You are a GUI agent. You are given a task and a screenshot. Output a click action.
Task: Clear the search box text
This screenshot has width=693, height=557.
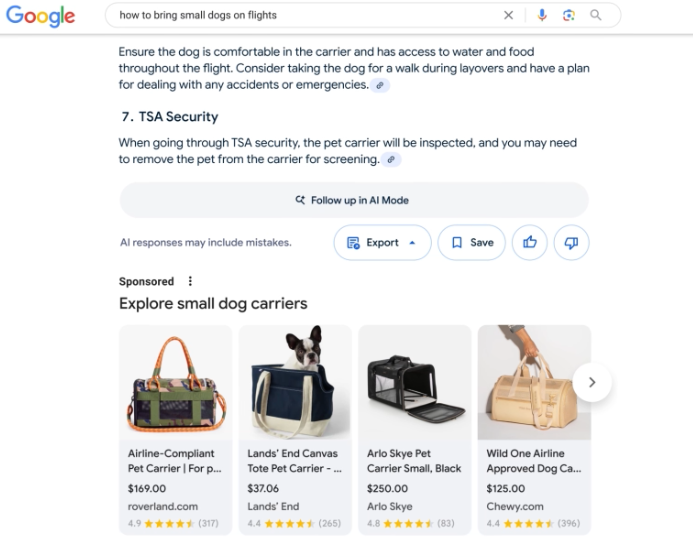tap(508, 15)
